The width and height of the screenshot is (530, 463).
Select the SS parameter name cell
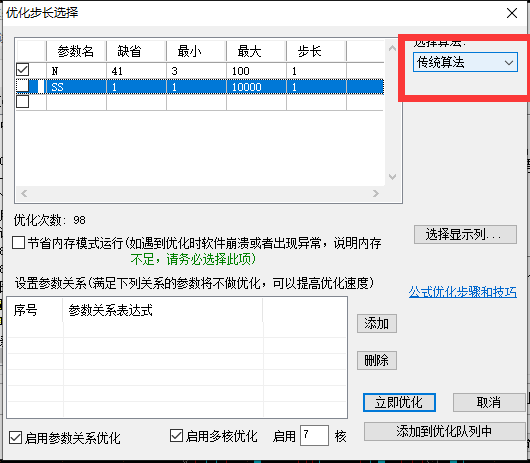point(76,87)
